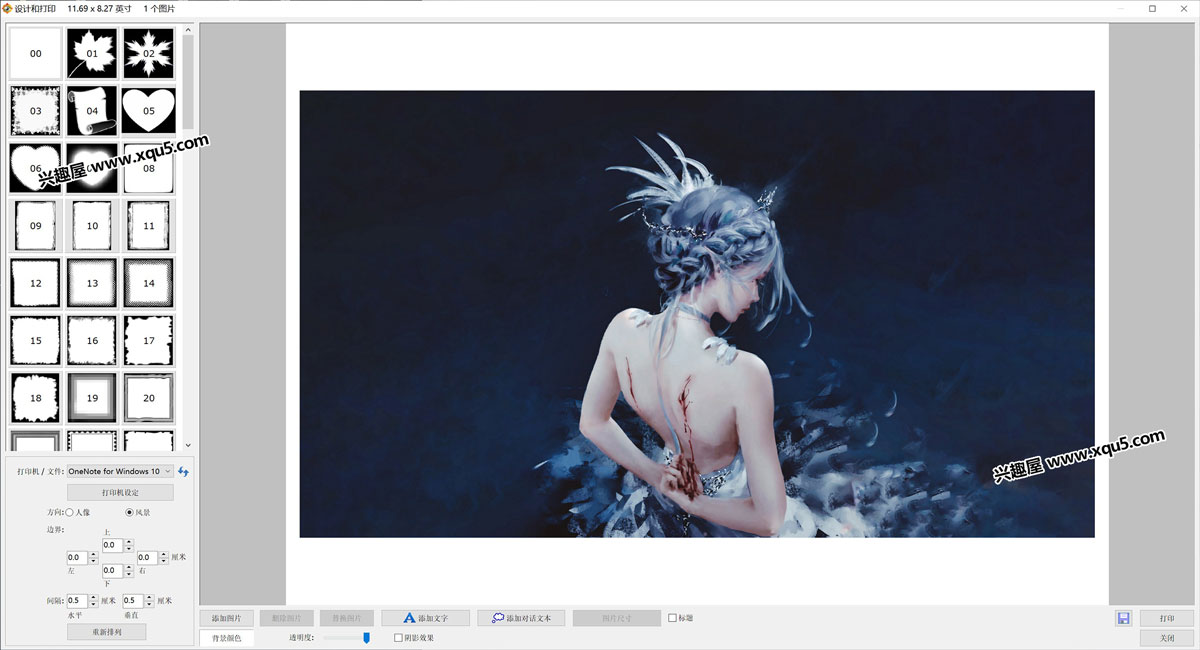Image resolution: width=1200 pixels, height=650 pixels.
Task: Click the rearrange button (重新排列)
Action: (106, 632)
